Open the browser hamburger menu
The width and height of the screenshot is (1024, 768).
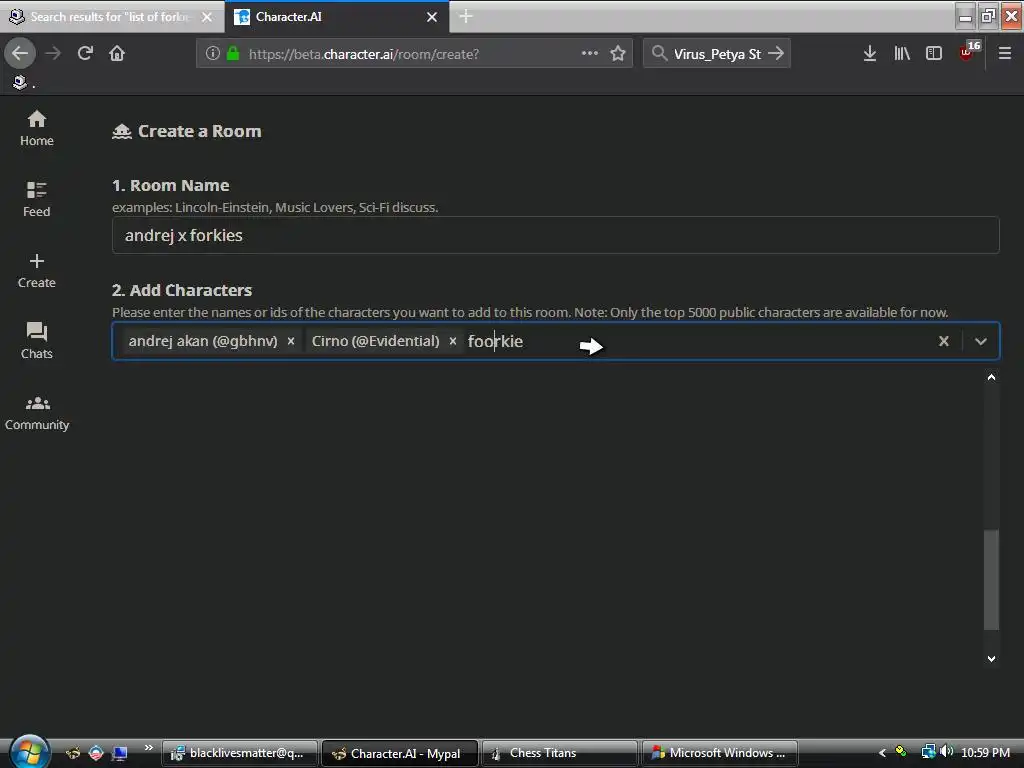pyautogui.click(x=1005, y=53)
